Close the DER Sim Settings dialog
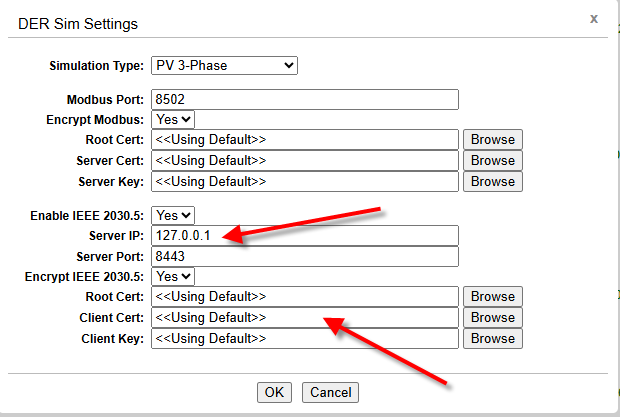Viewport: 620px width, 417px height. (x=594, y=19)
